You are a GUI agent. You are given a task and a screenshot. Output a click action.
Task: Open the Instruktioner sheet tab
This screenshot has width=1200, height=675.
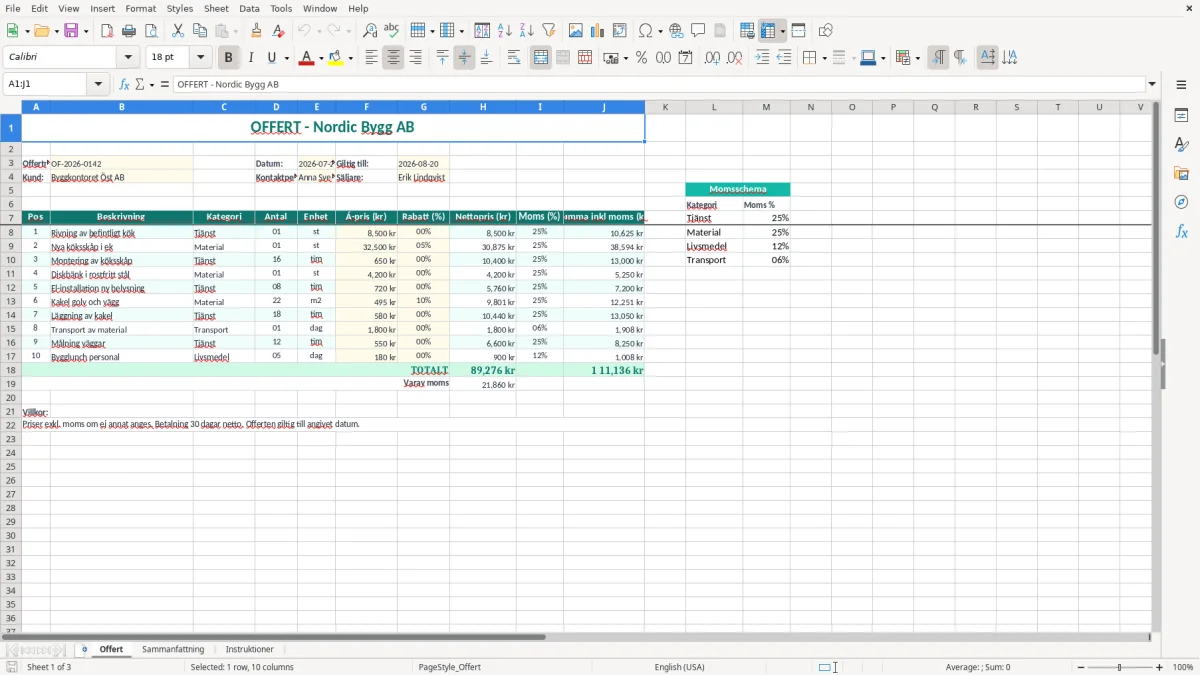[x=250, y=649]
